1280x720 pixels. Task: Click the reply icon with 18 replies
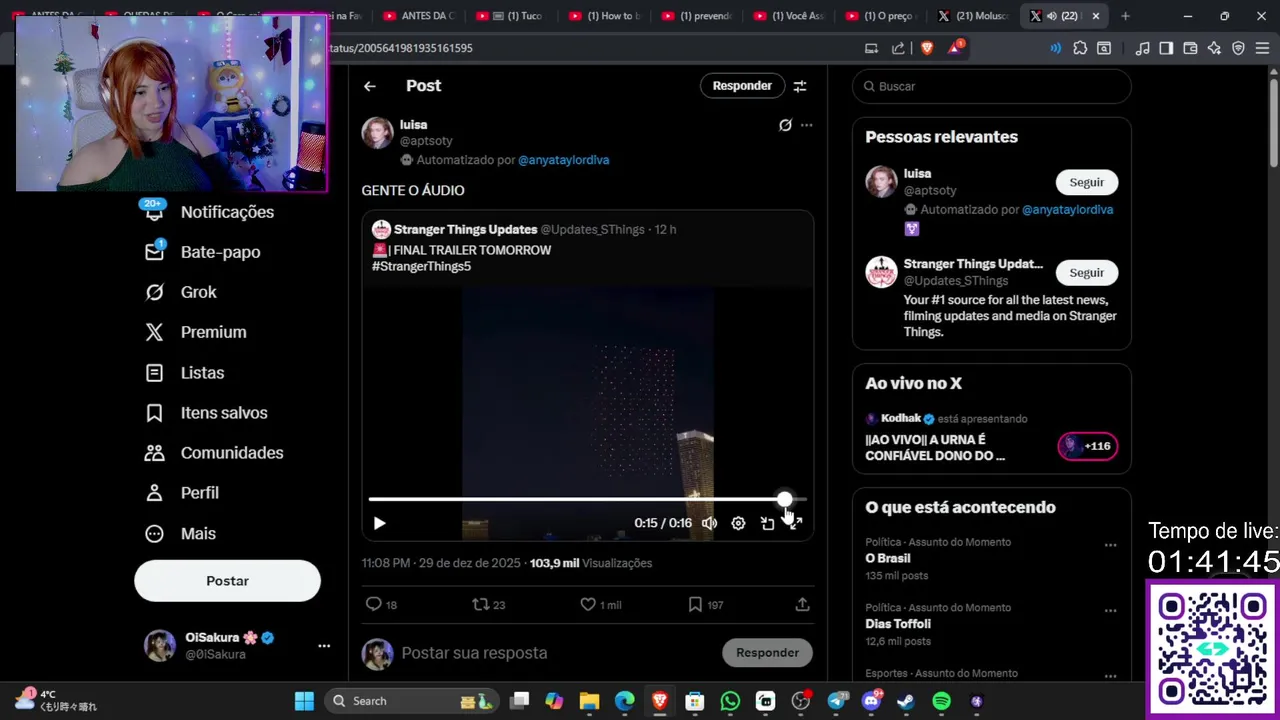(x=374, y=604)
